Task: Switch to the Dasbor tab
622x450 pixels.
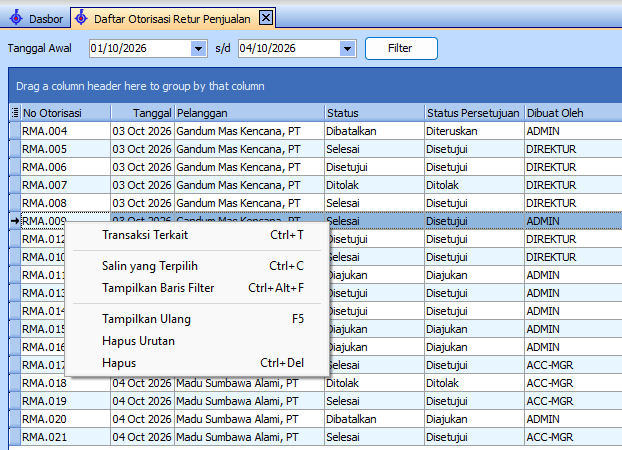Action: 36,19
